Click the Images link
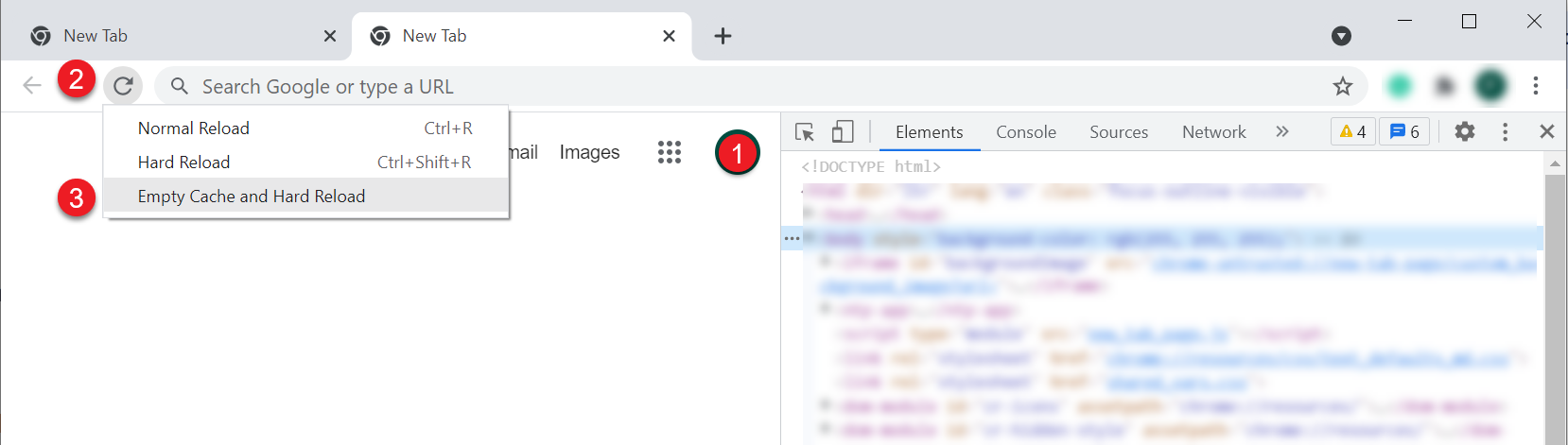Screen dimensions: 1568x445 (x=589, y=152)
